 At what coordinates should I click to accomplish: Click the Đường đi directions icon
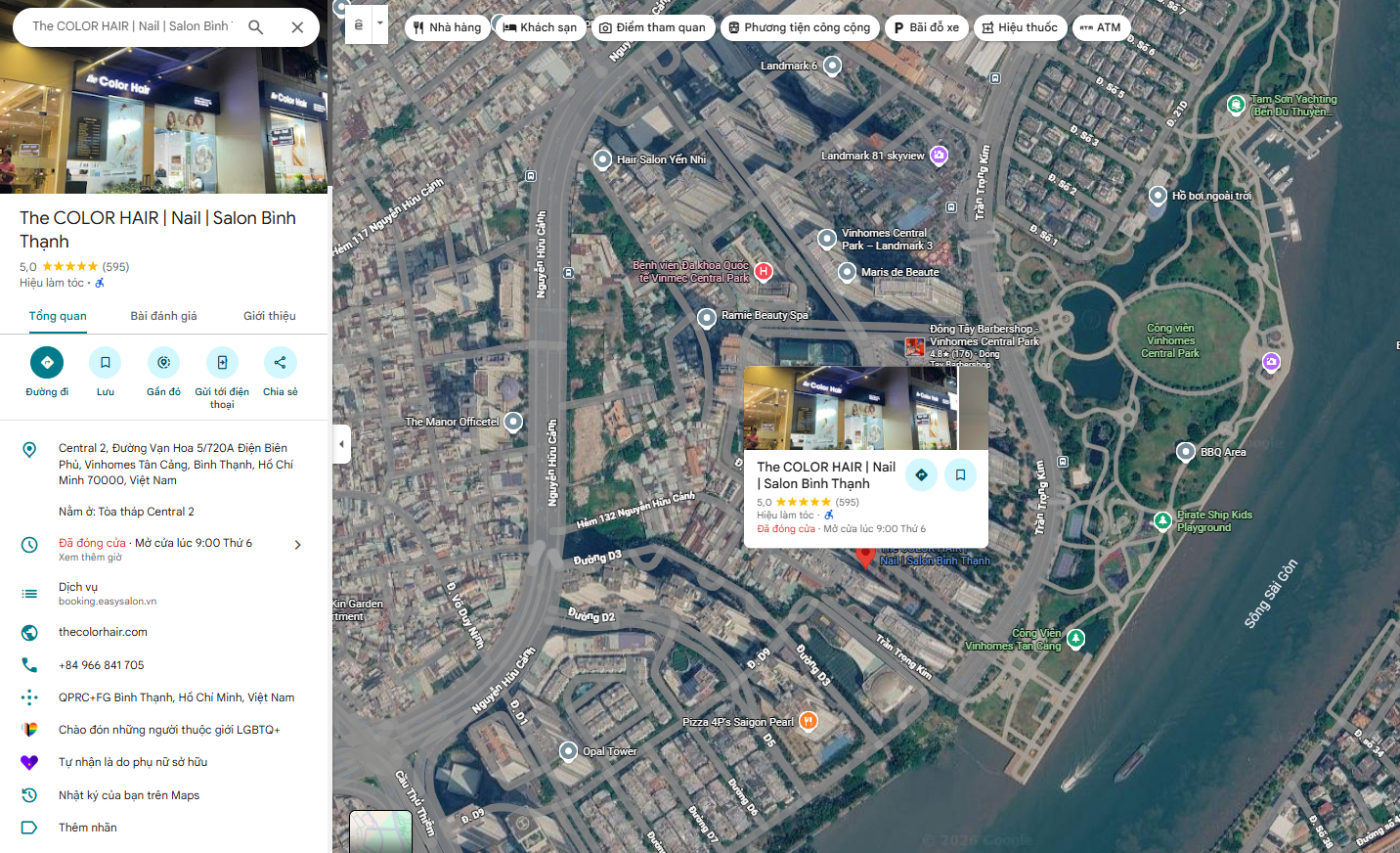(x=47, y=363)
